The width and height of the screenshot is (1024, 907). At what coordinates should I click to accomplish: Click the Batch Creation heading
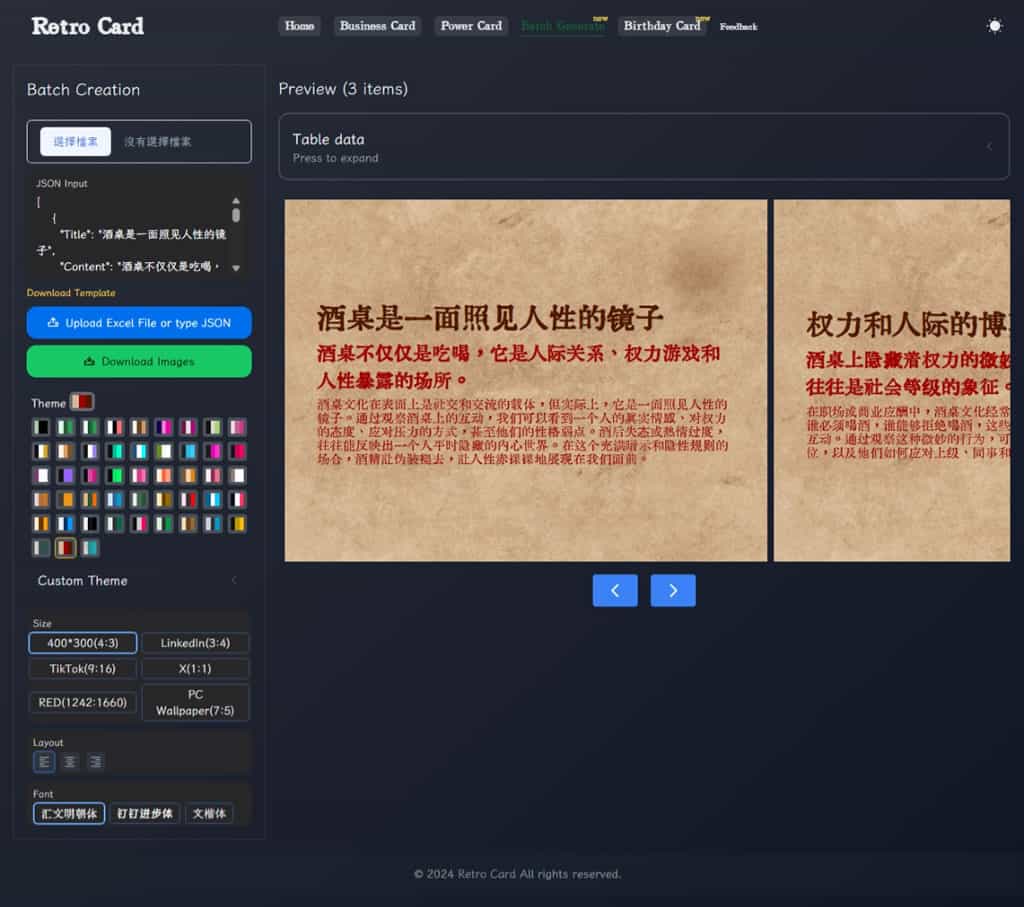coord(84,89)
